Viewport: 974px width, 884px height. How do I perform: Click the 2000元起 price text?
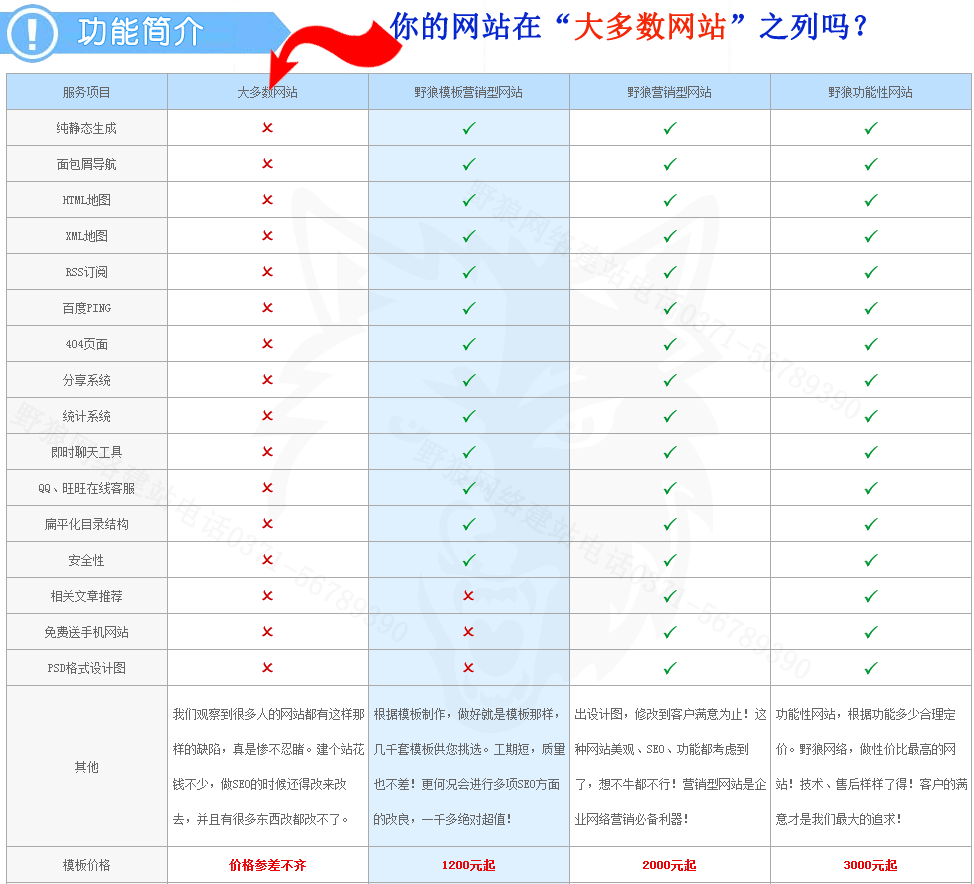[x=669, y=865]
